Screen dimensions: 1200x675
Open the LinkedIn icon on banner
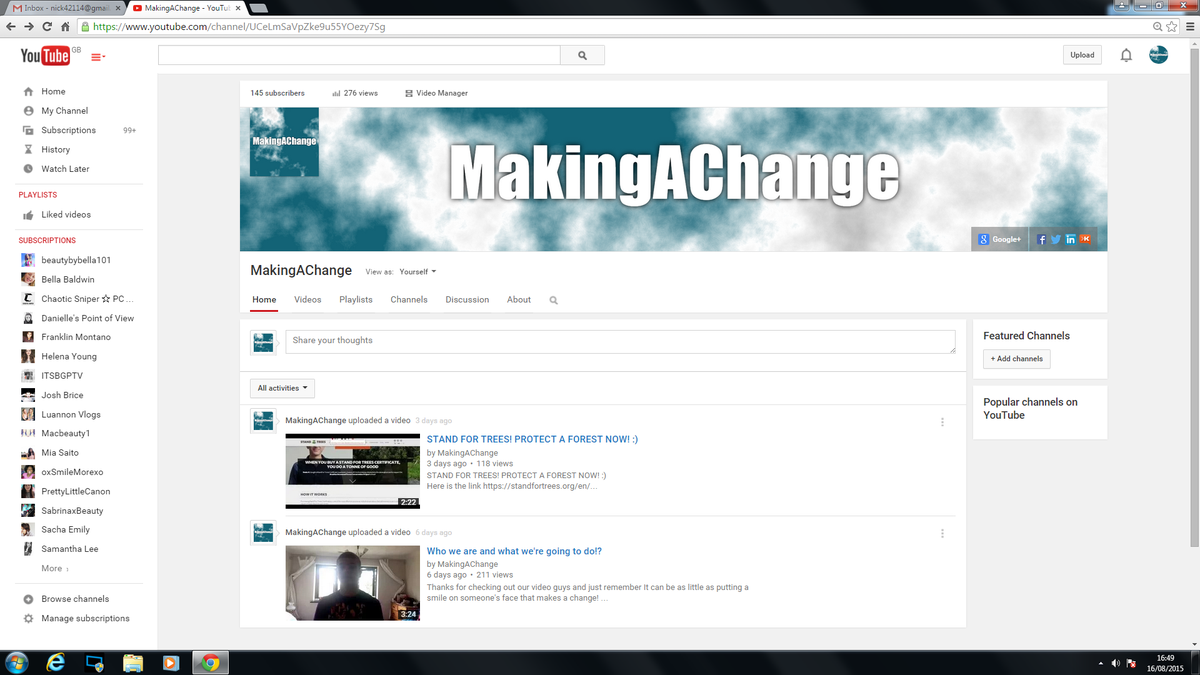click(x=1070, y=239)
